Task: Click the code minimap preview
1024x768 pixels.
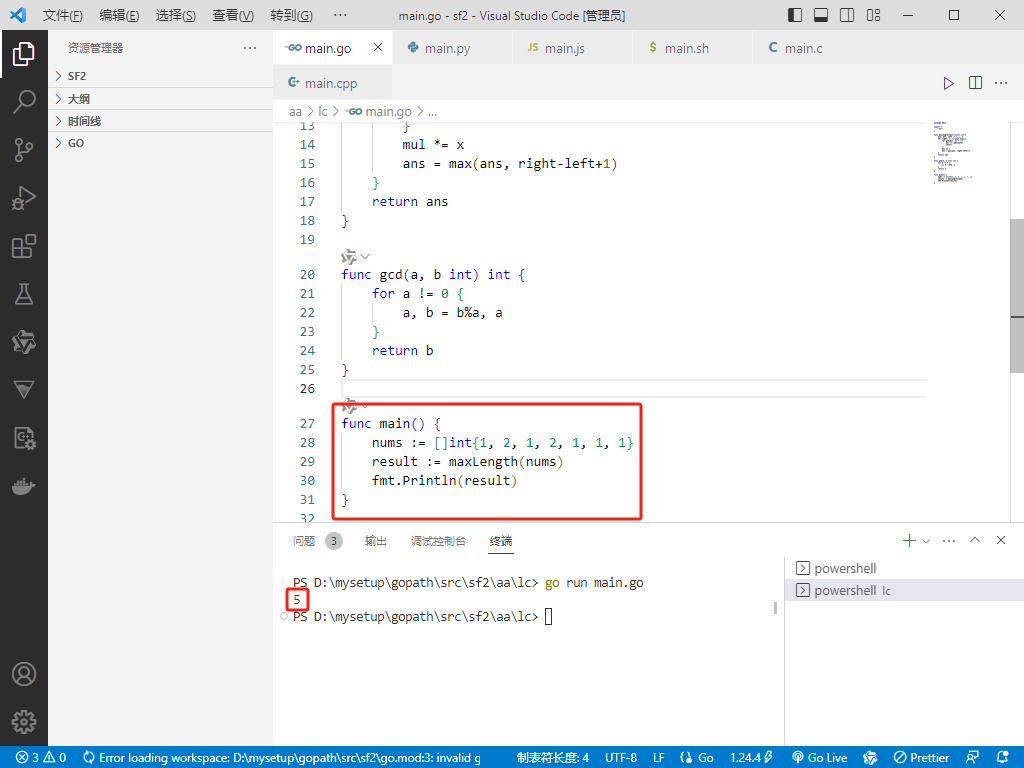Action: pos(953,152)
